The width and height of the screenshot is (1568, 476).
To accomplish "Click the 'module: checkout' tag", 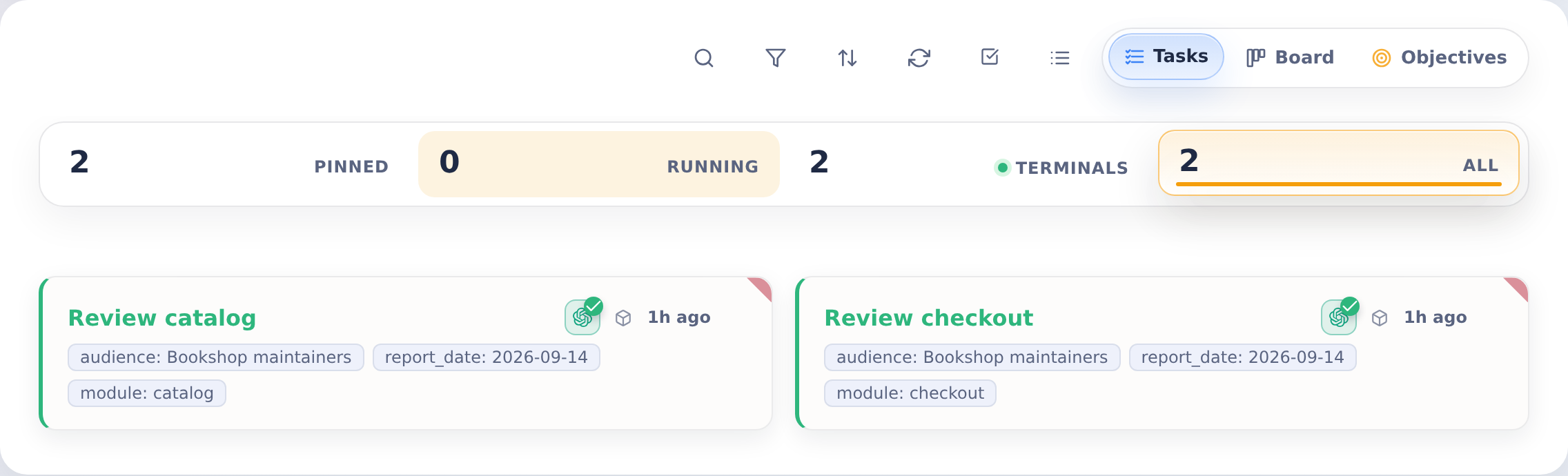I will 910,393.
